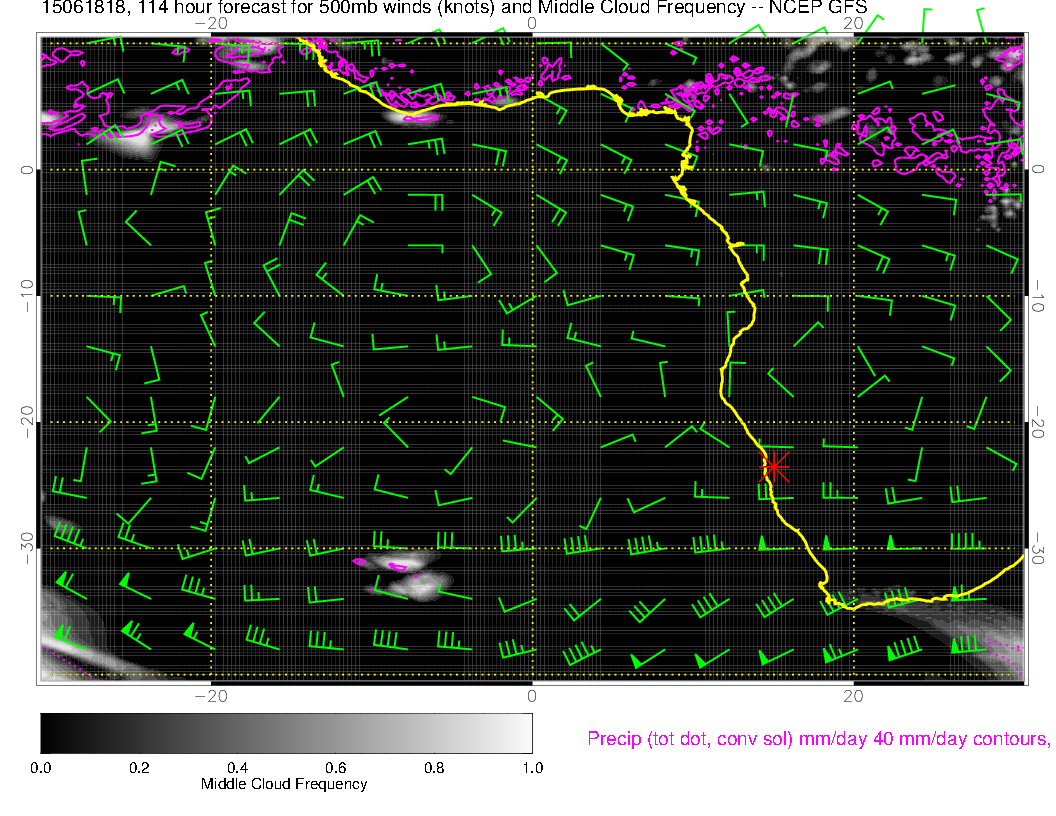Click the equator and prime meridian grid intersection
This screenshot has height=816, width=1056.
point(532,170)
